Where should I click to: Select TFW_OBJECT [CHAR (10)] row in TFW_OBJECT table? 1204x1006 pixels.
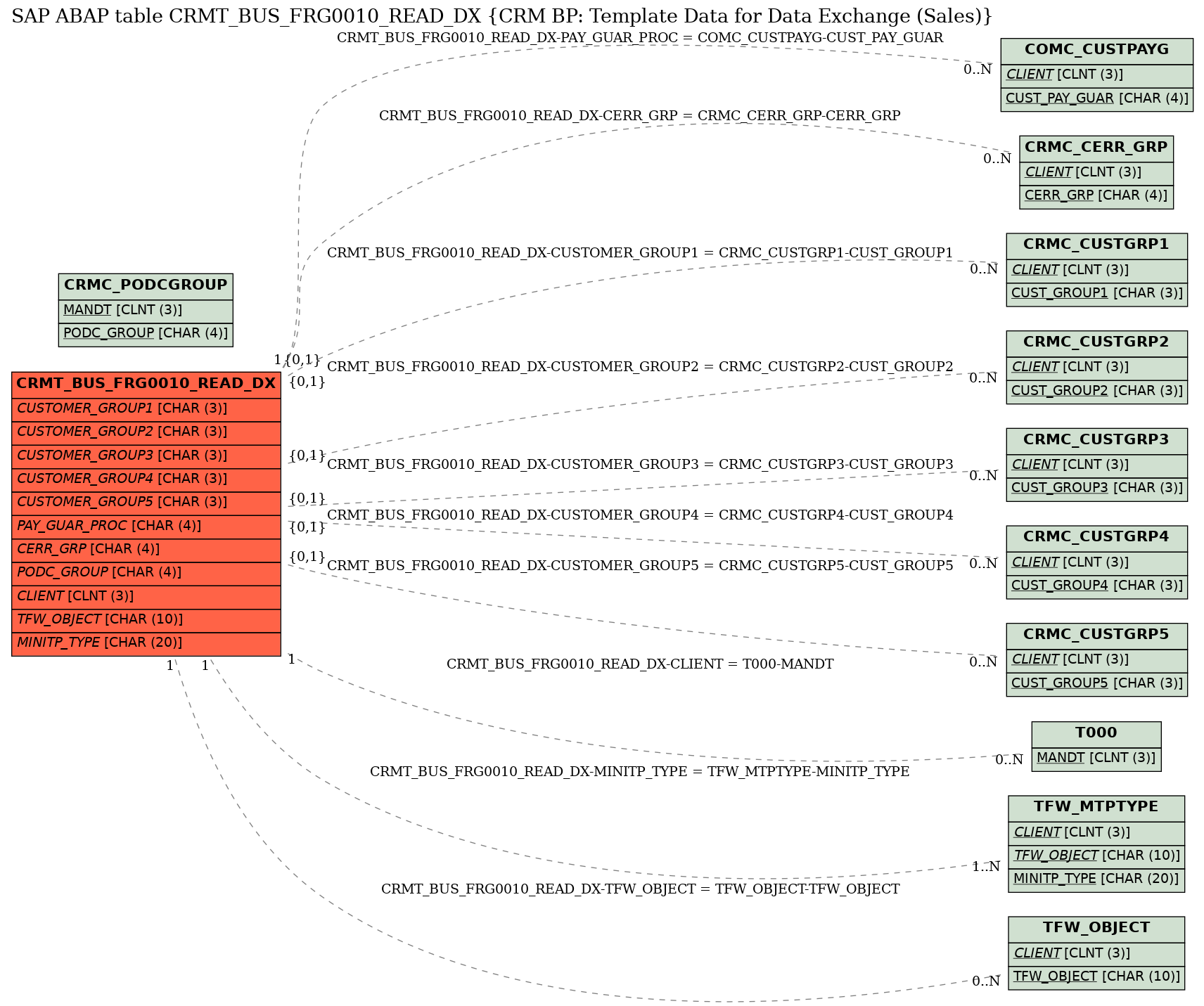1096,976
